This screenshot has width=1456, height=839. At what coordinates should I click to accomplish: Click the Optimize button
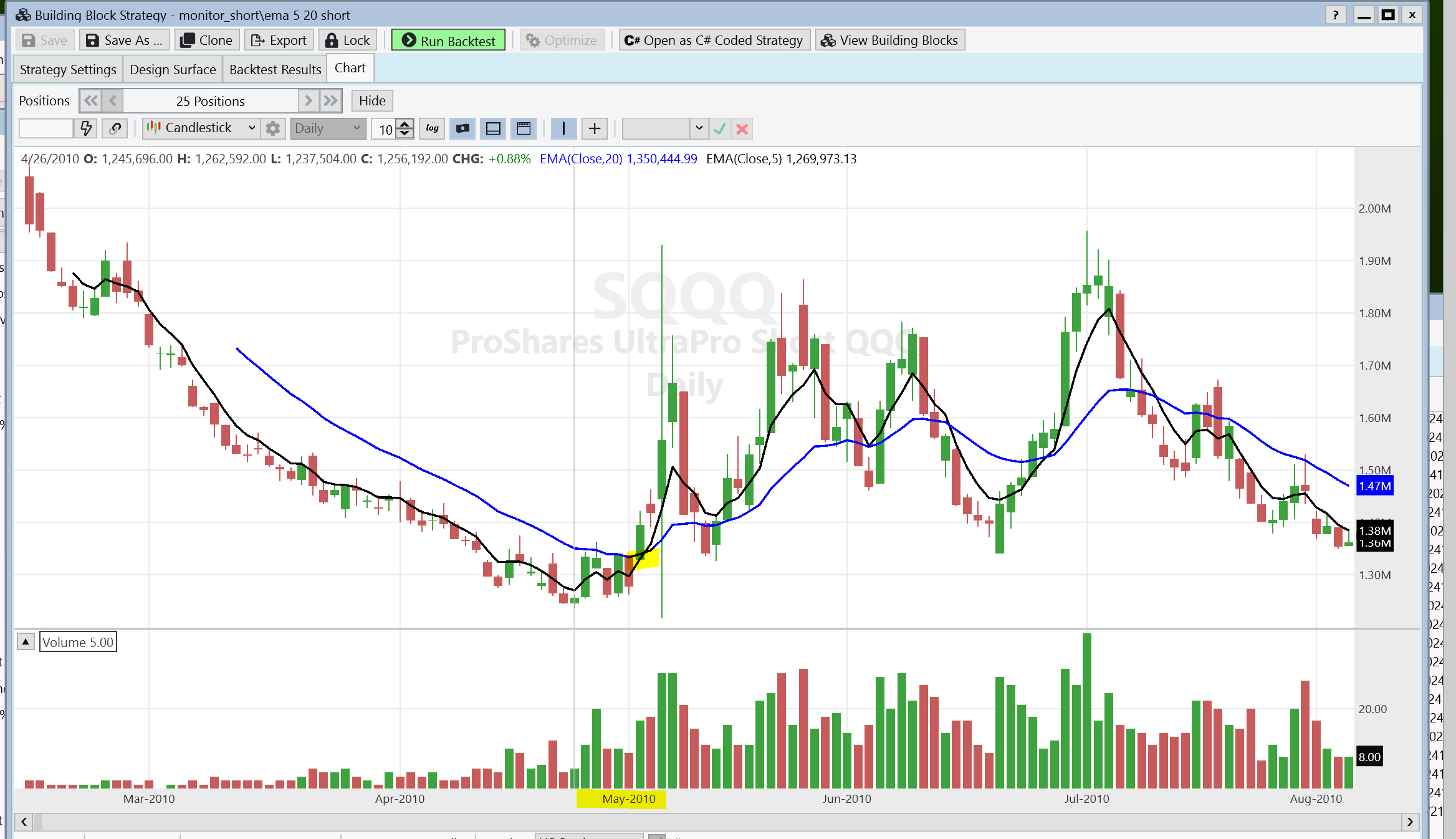point(562,41)
